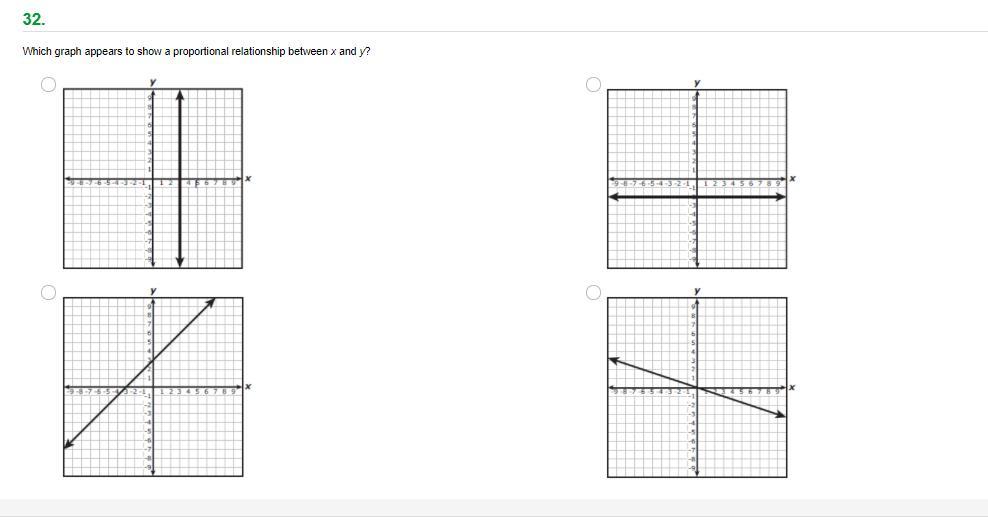Click the x-axis label of the downward-sloping graph
This screenshot has width=988, height=524.
click(792, 387)
